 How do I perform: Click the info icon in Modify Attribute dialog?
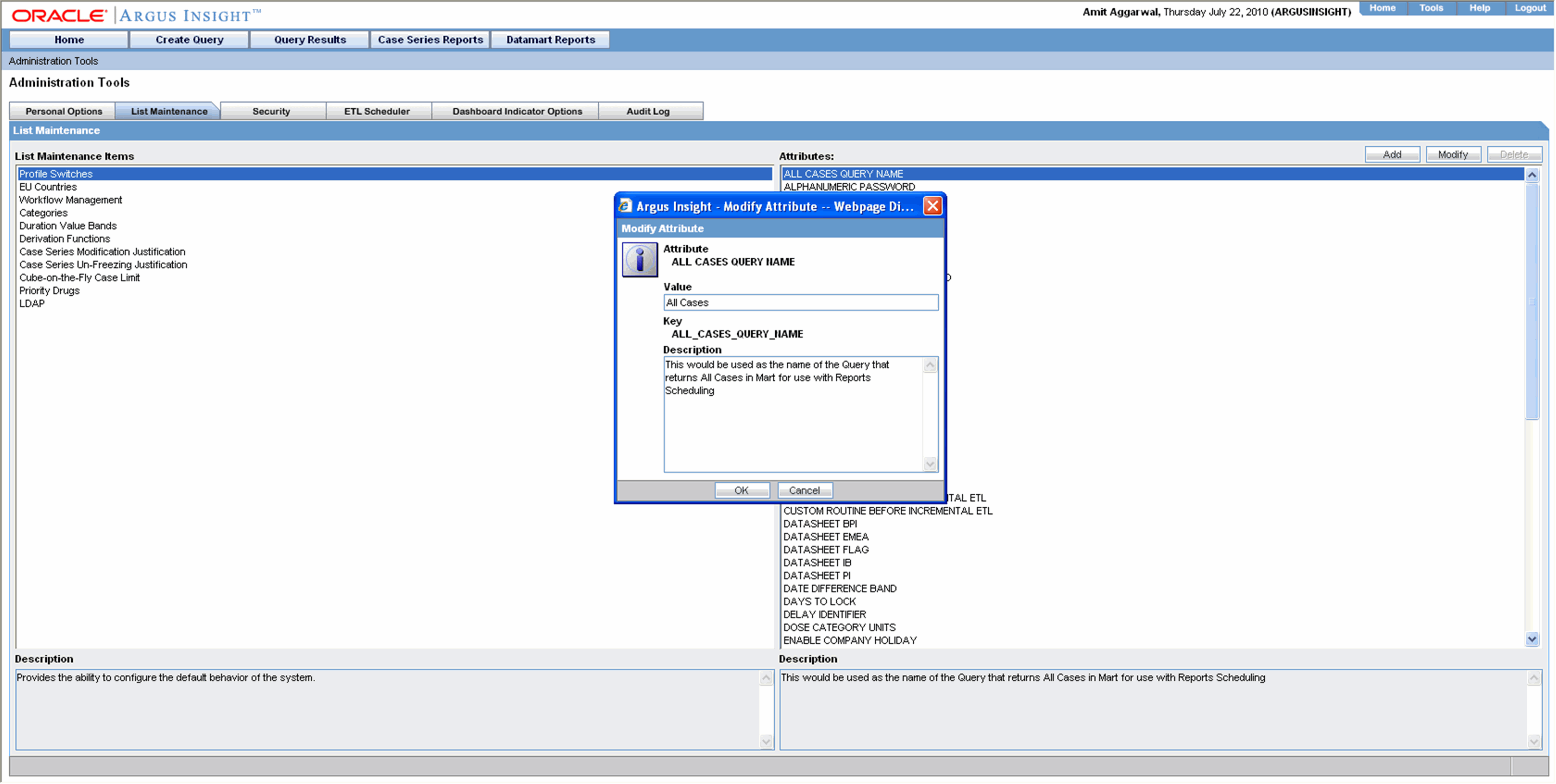coord(640,260)
